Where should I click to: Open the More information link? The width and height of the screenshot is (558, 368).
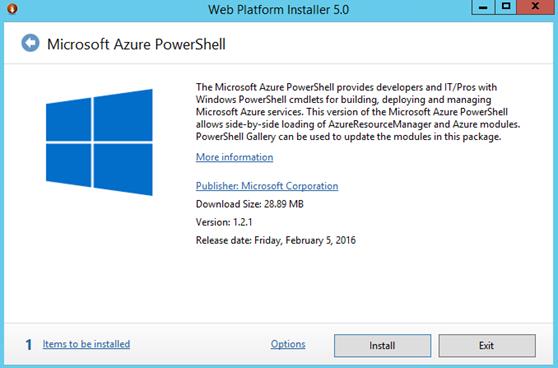pyautogui.click(x=235, y=157)
